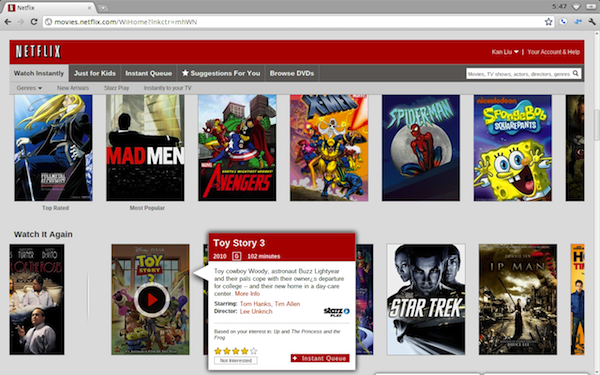This screenshot has height=375, width=600.
Task: Expand the Genres dropdown
Action: (29, 88)
